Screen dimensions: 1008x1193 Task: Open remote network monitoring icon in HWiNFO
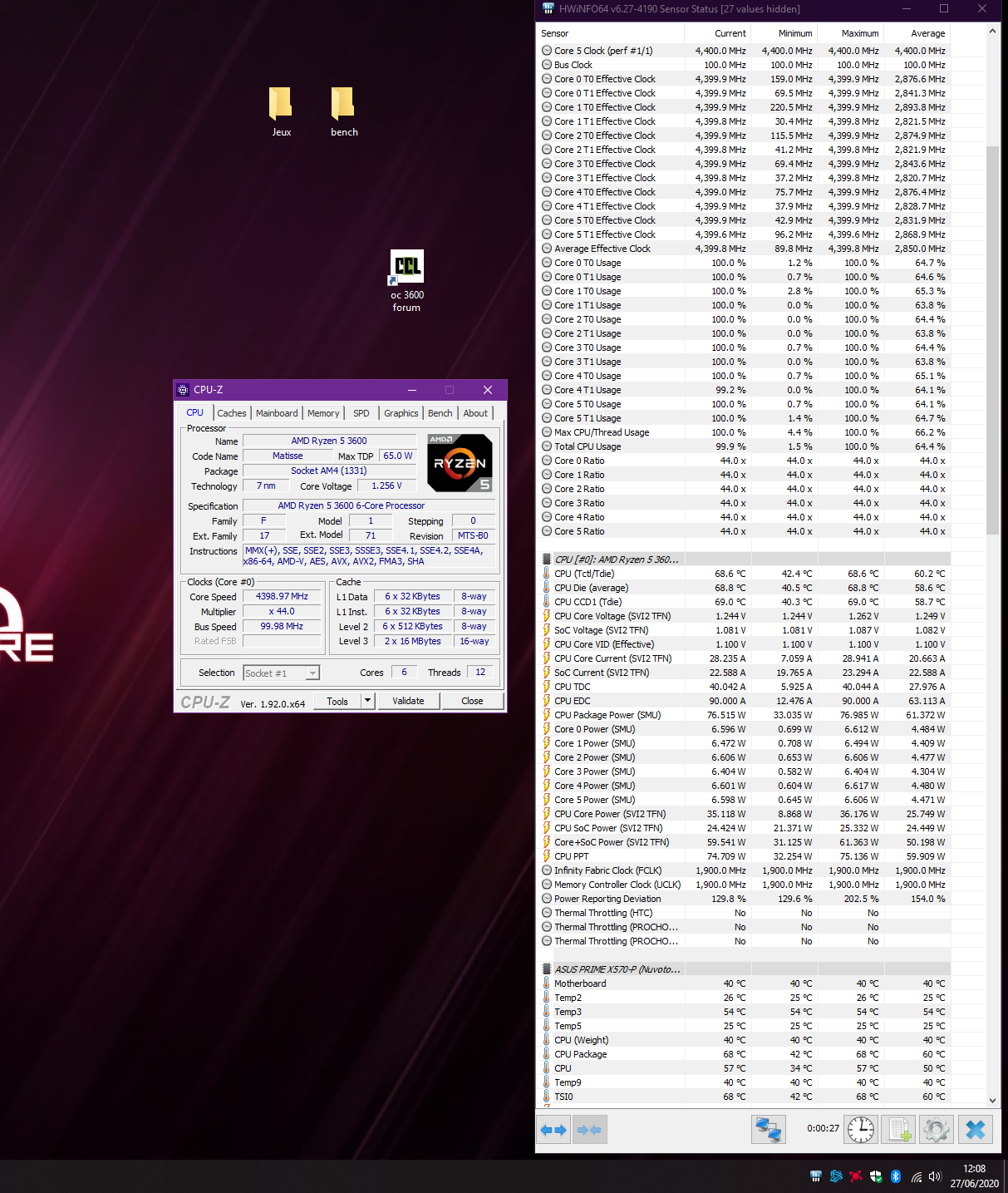769,1130
